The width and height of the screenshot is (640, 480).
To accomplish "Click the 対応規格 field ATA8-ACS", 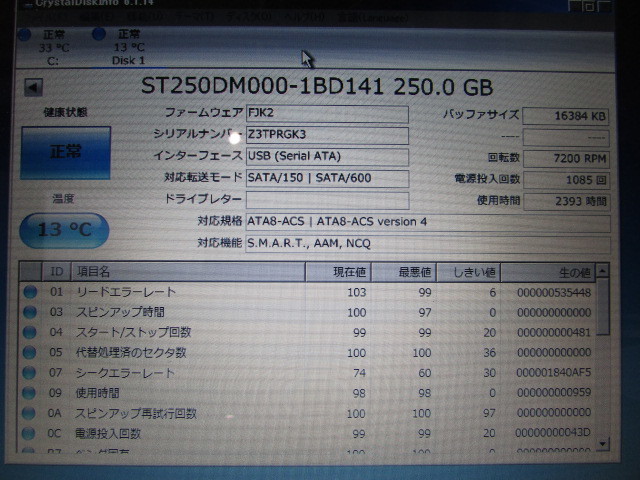I will 428,222.
